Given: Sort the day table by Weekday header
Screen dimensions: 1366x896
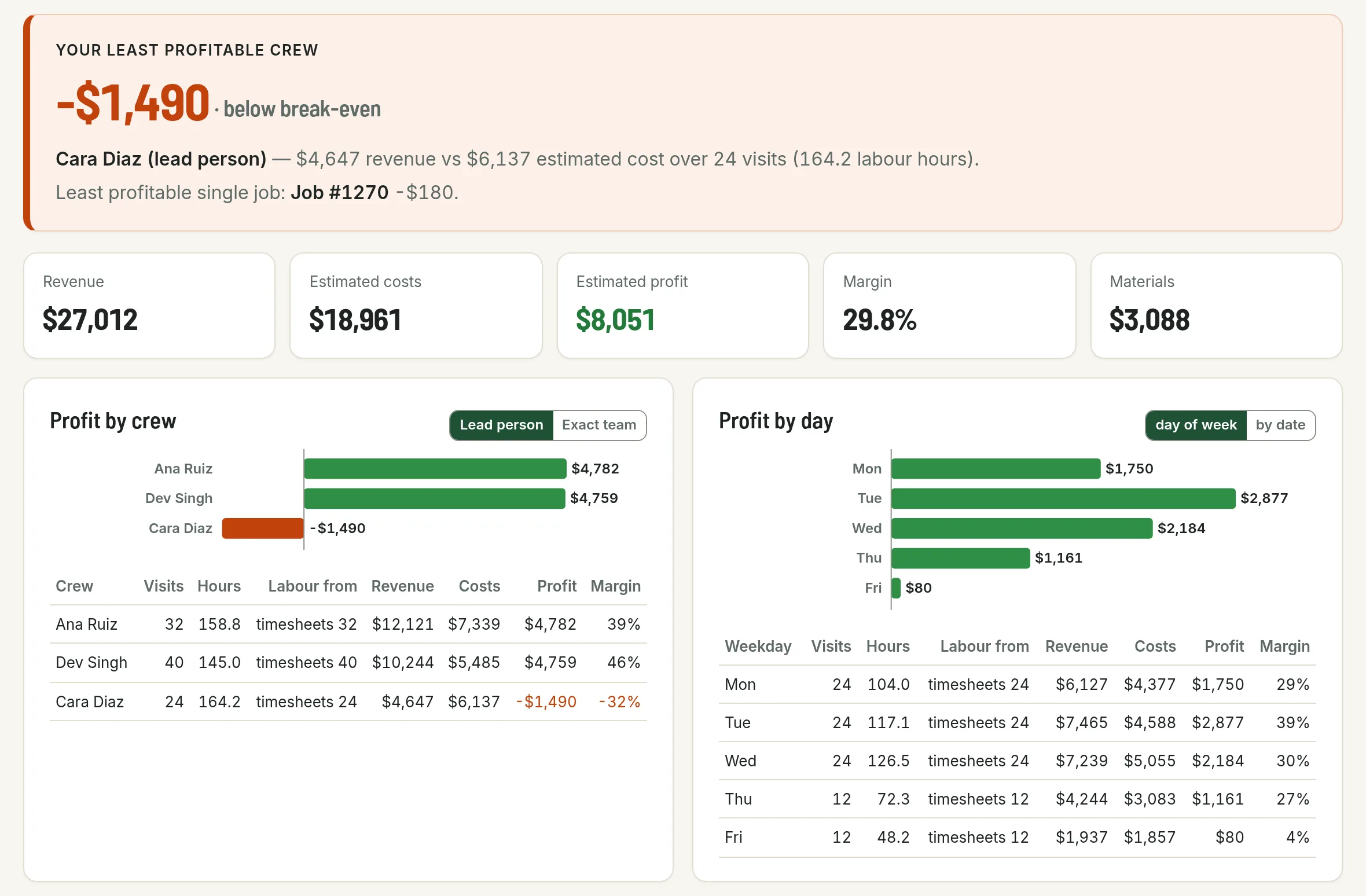Looking at the screenshot, I should pos(758,647).
